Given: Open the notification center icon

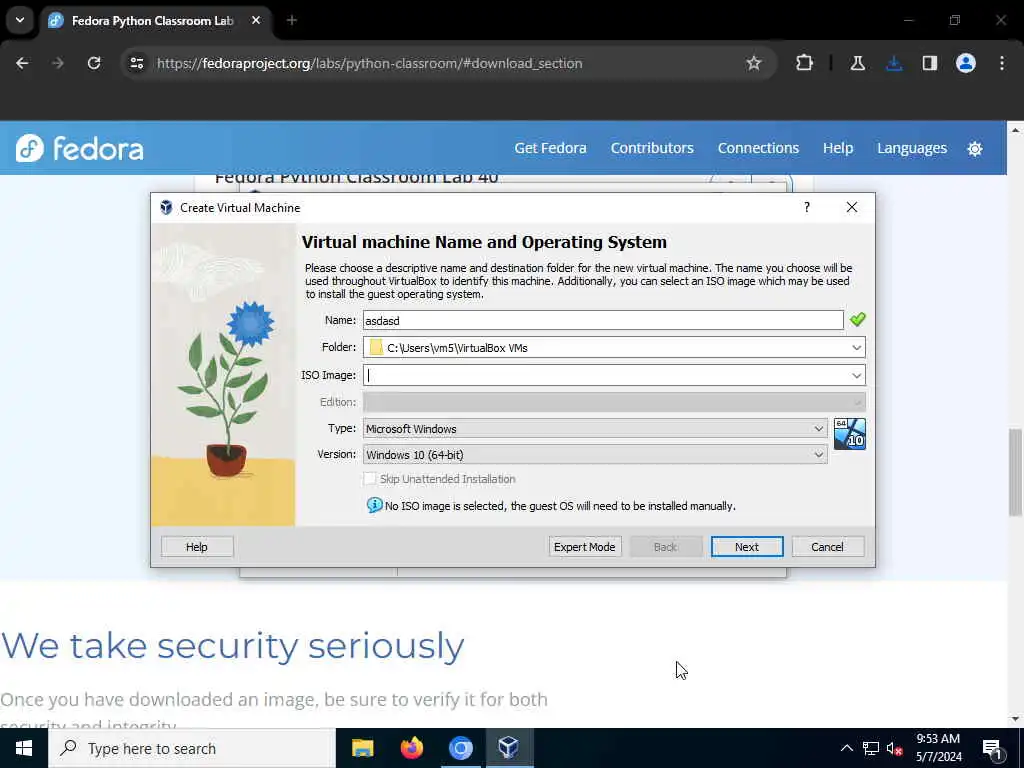Looking at the screenshot, I should click(x=992, y=749).
